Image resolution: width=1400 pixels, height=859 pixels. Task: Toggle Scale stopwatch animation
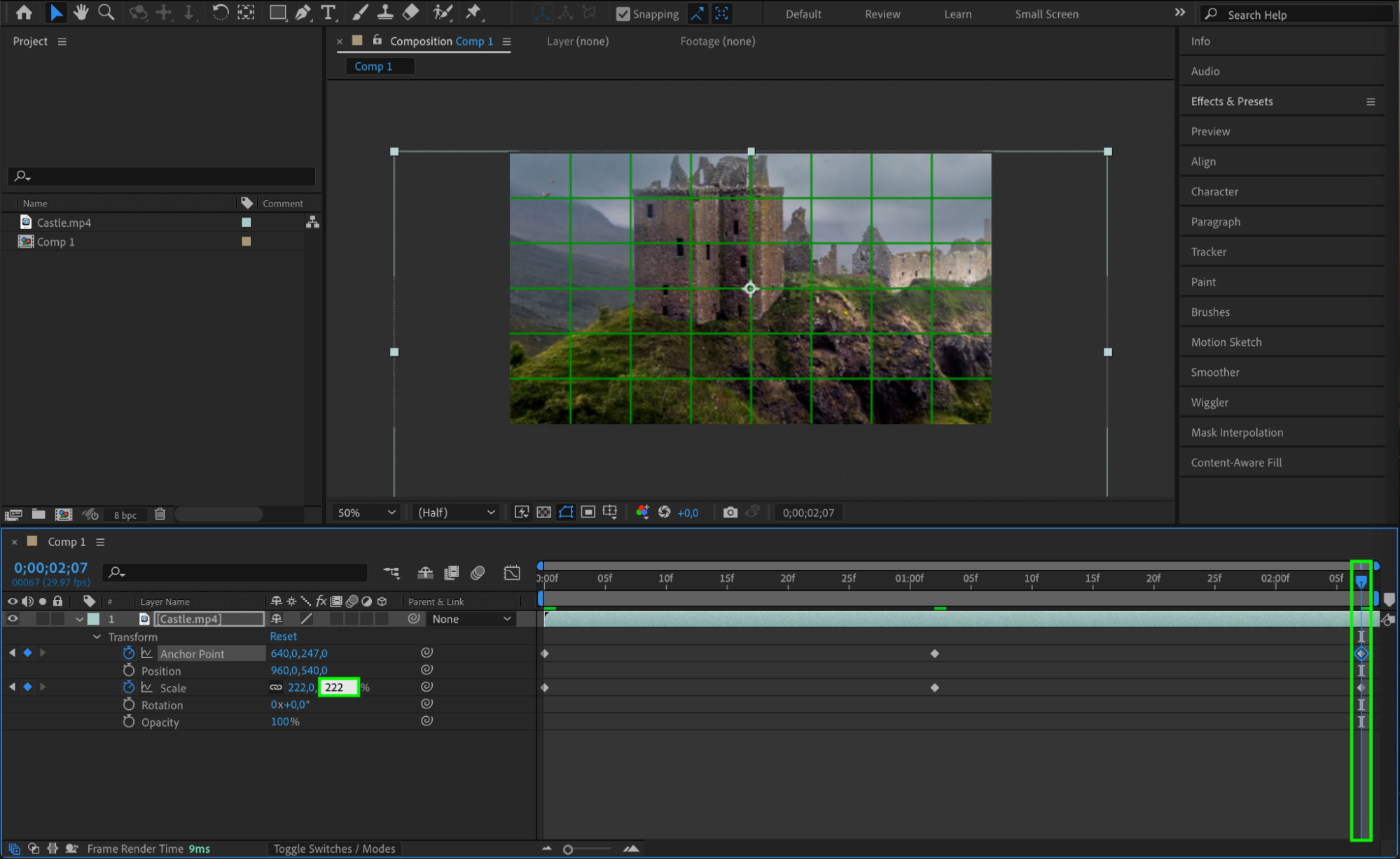[129, 687]
